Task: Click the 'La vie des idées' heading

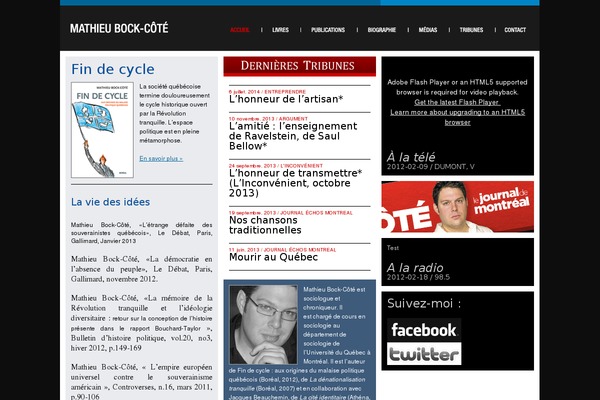Action: (x=111, y=202)
